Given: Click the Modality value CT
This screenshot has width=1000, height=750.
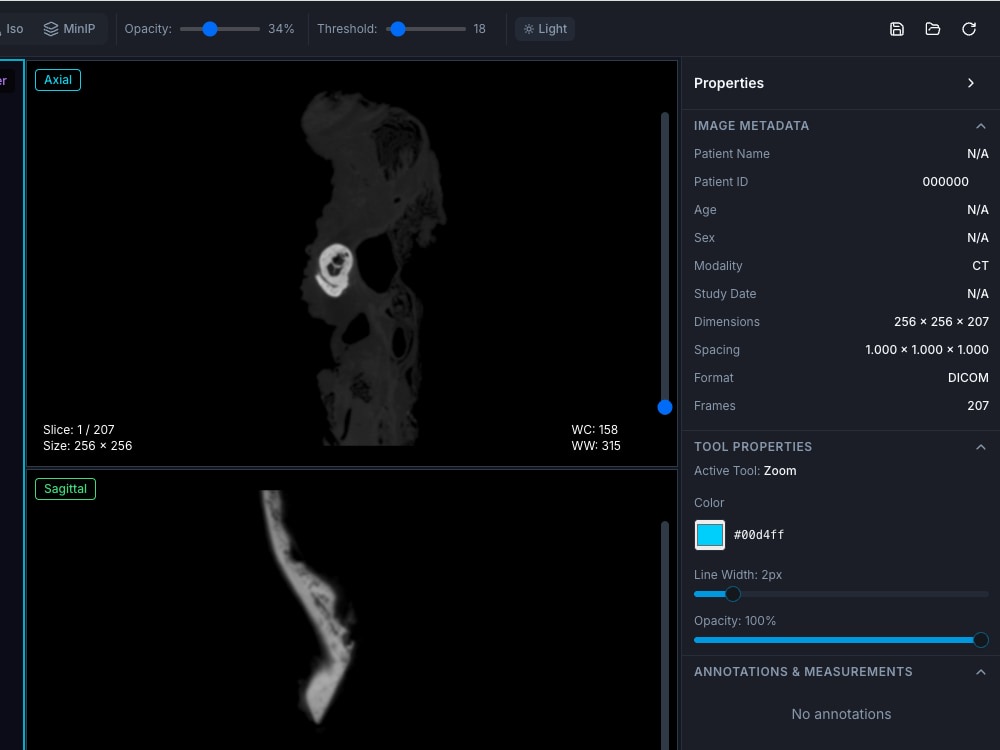Looking at the screenshot, I should (x=980, y=265).
